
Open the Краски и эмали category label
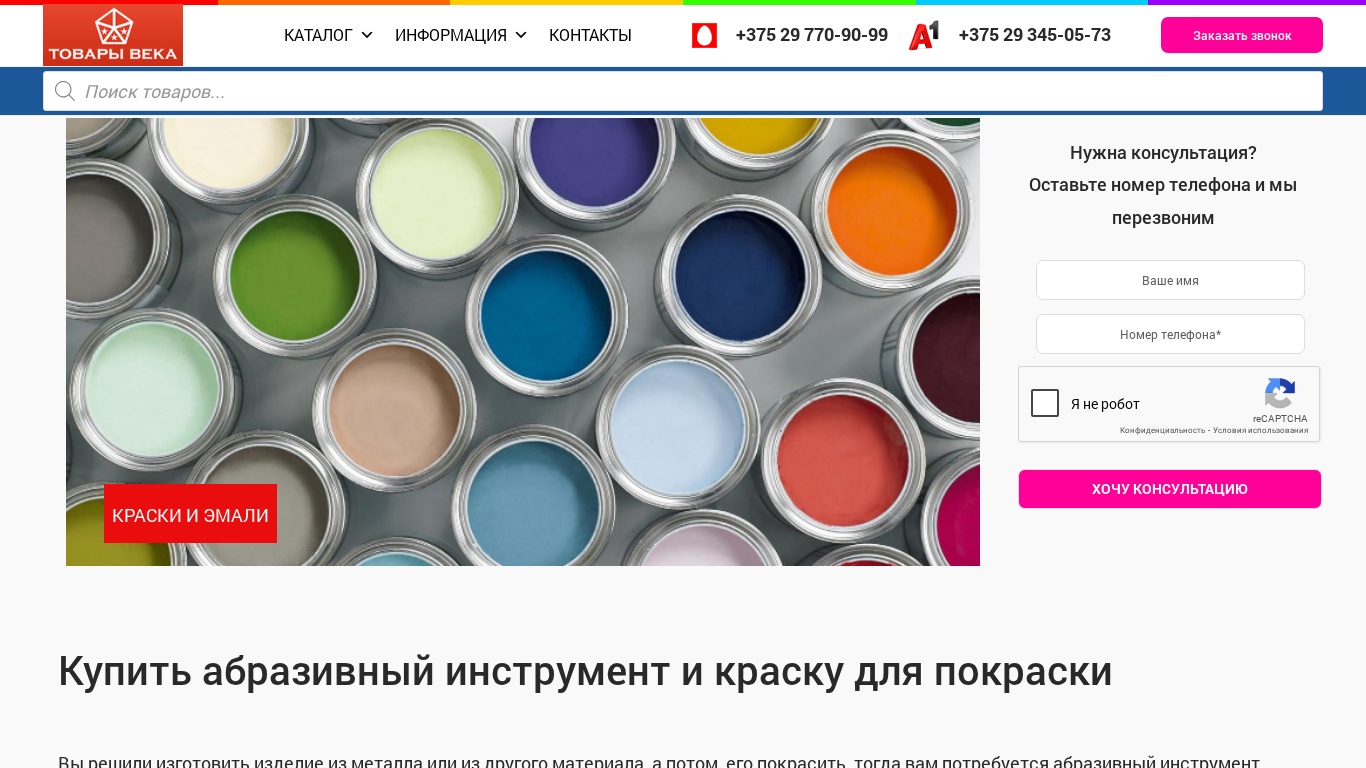click(x=190, y=514)
